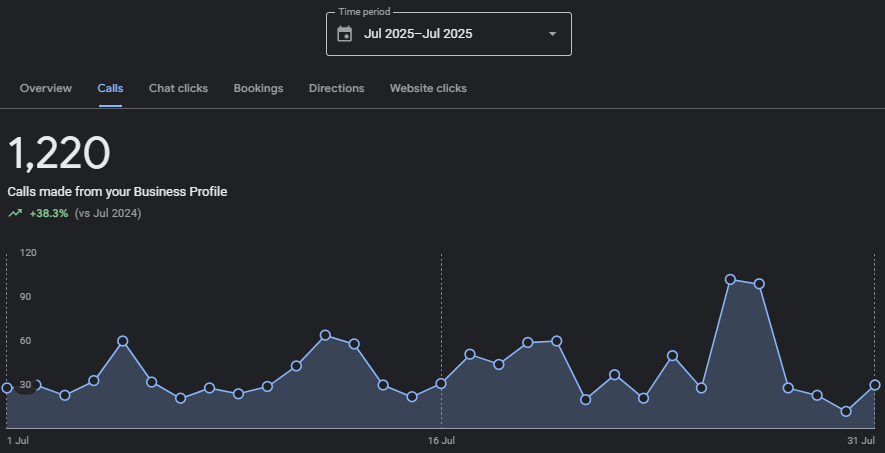
Task: Select the Calls tab
Action: 110,88
